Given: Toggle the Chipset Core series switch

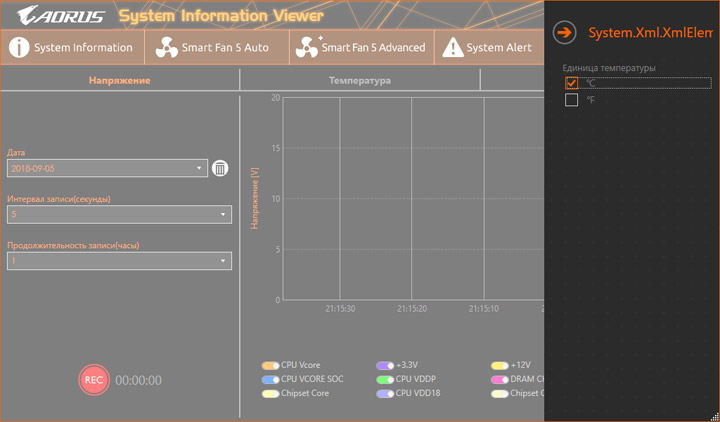Looking at the screenshot, I should pyautogui.click(x=270, y=394).
